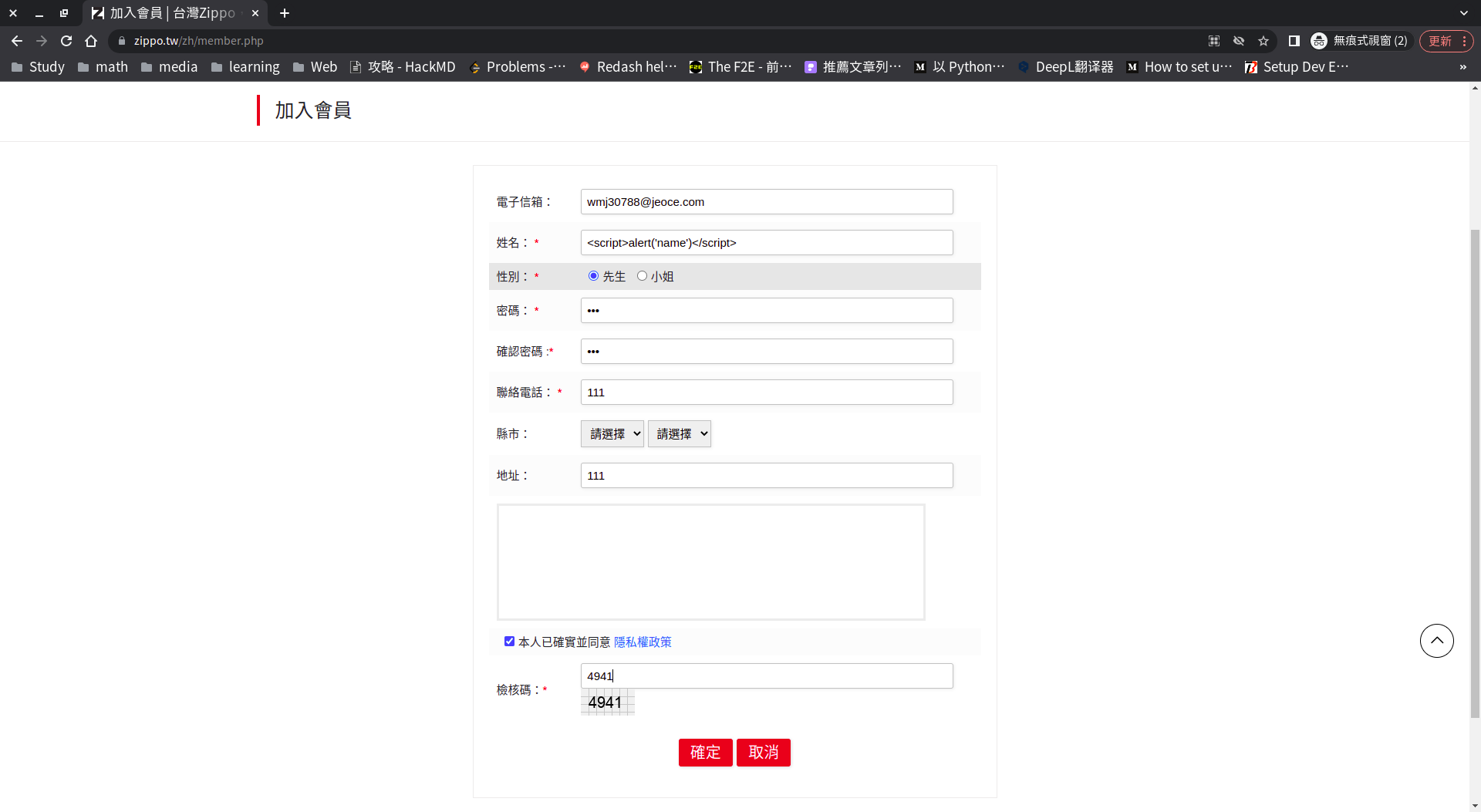1481x812 pixels.
Task: Click the 確認密碼 confirm password field
Action: (x=767, y=352)
